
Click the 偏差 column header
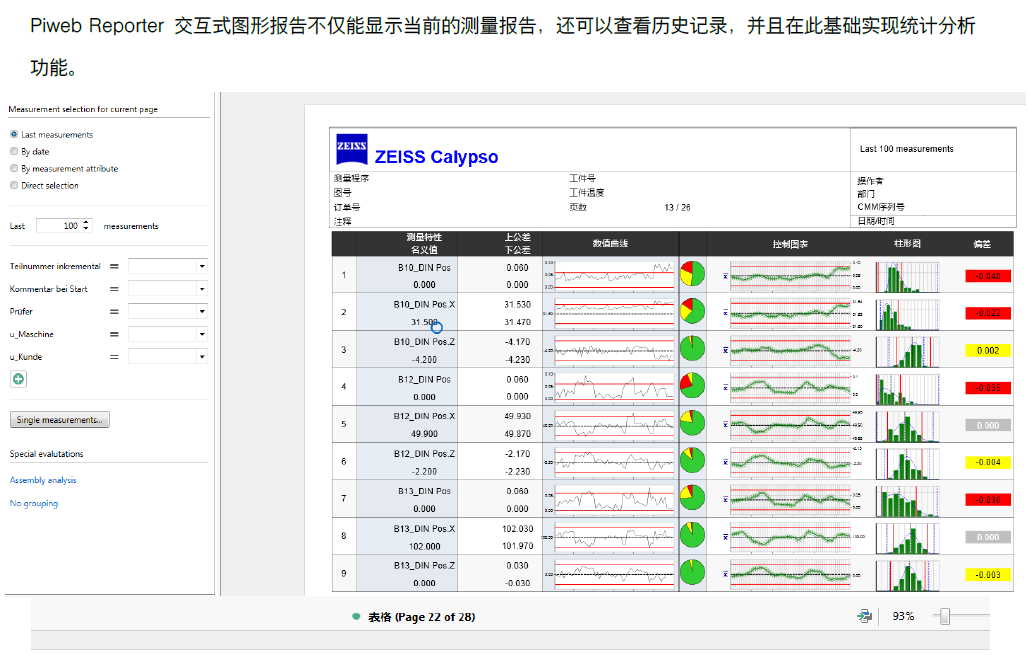982,244
